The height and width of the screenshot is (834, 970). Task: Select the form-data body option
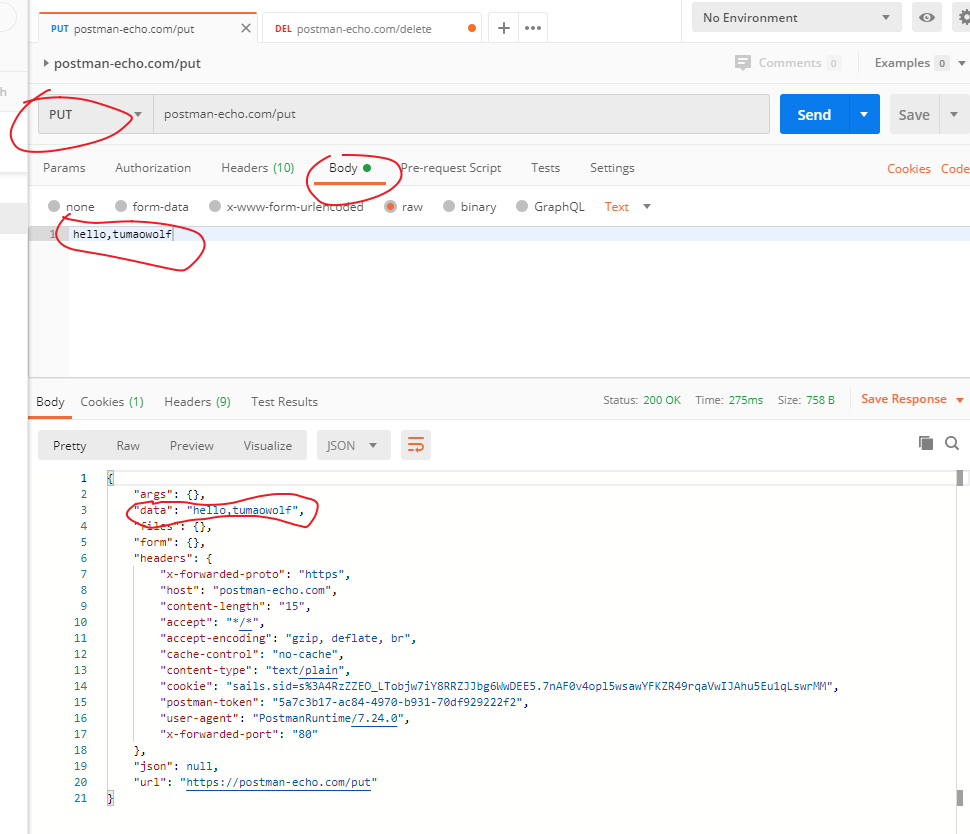point(152,207)
